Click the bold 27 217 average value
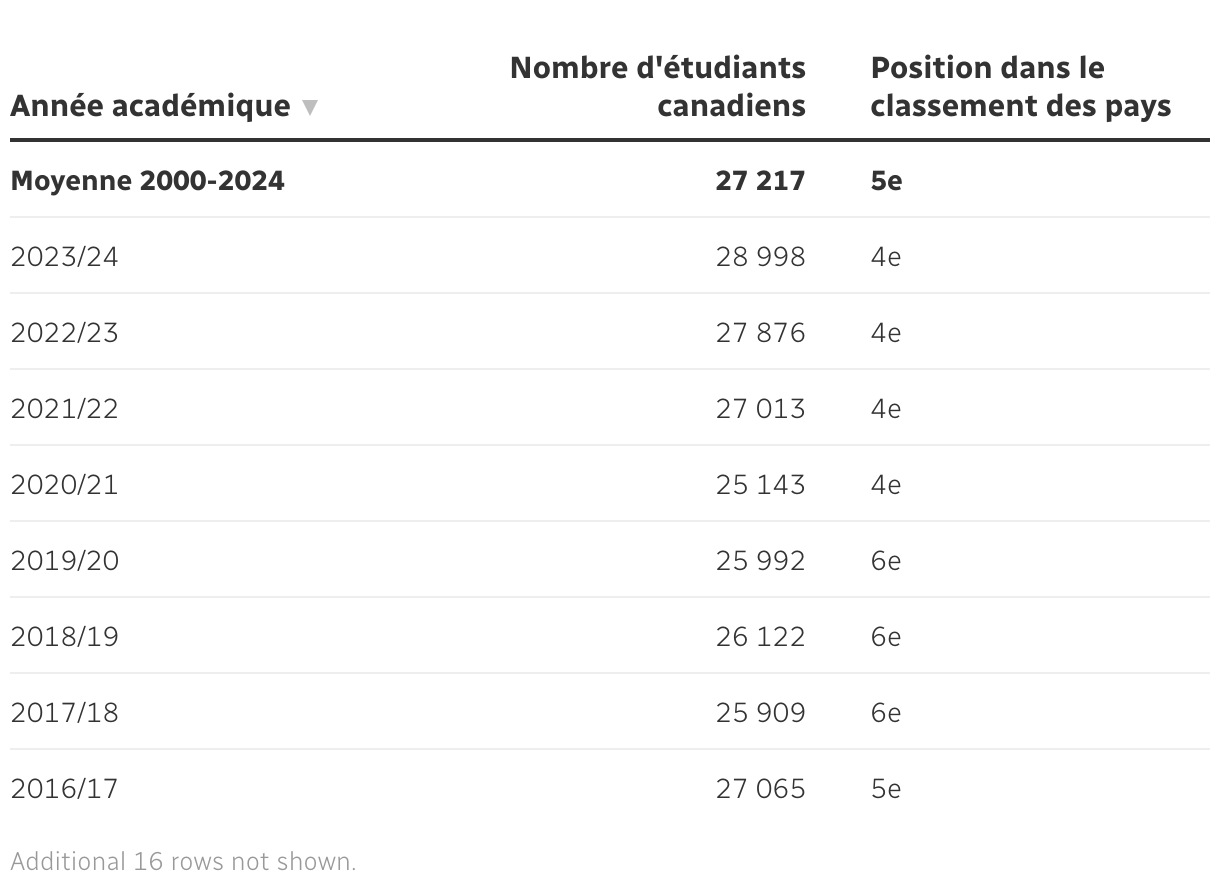The height and width of the screenshot is (884, 1220). [x=761, y=181]
